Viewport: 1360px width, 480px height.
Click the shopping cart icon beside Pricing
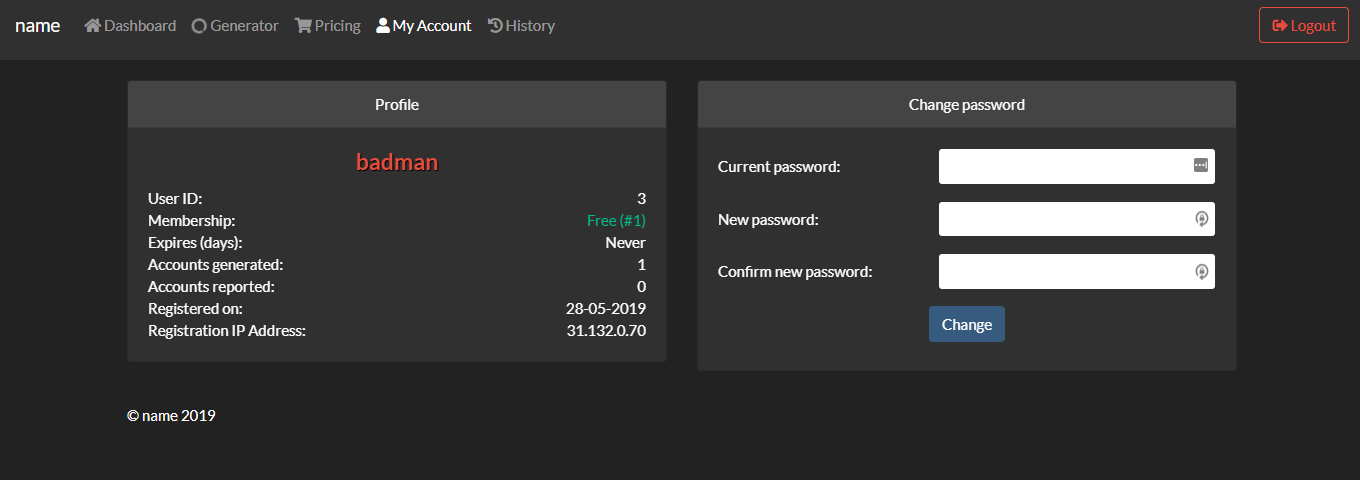(303, 26)
